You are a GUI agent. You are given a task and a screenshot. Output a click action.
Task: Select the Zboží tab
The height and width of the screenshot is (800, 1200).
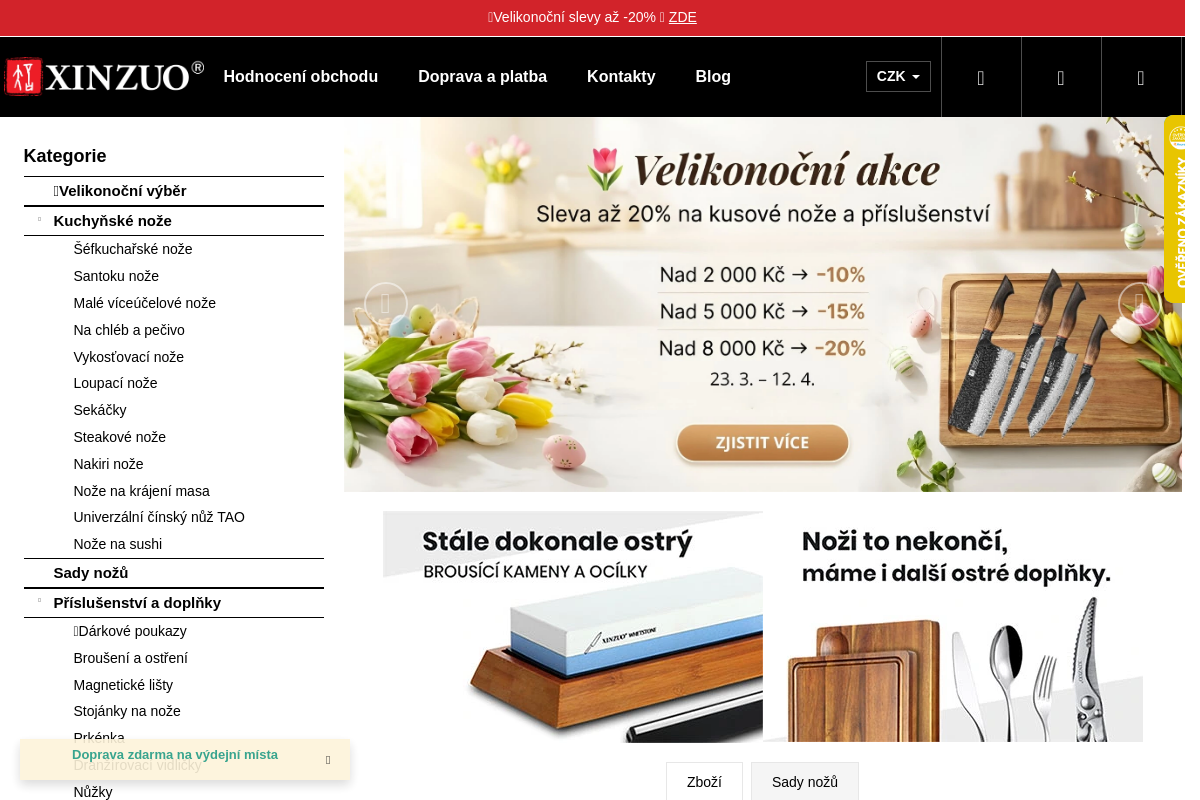pyautogui.click(x=704, y=781)
